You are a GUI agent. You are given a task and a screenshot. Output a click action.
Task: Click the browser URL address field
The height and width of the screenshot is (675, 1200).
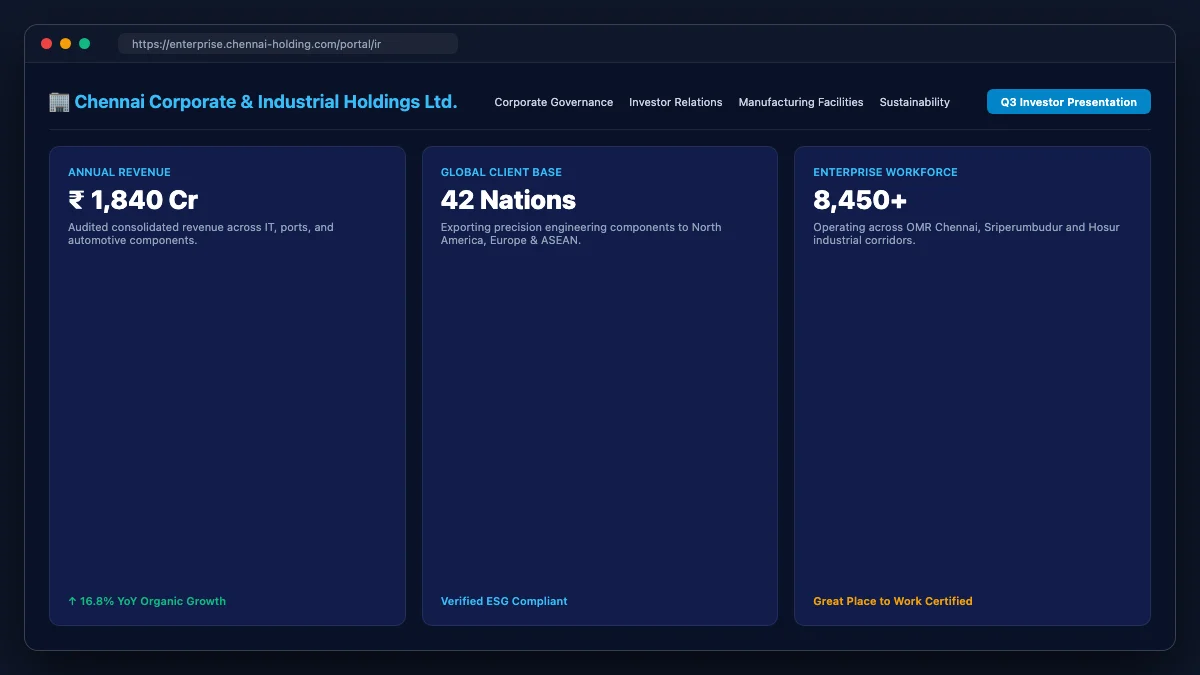(288, 44)
